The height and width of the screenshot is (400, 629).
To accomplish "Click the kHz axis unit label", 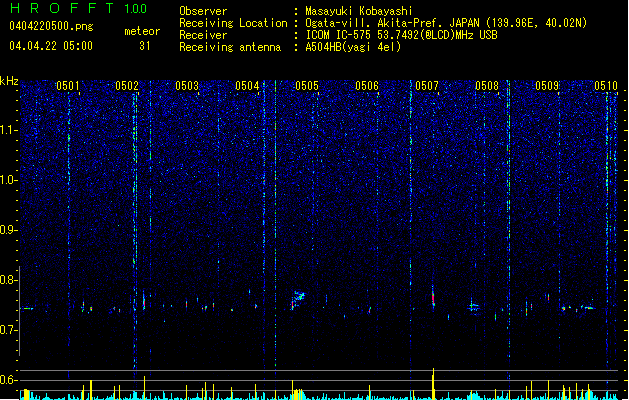I will 9,81.
